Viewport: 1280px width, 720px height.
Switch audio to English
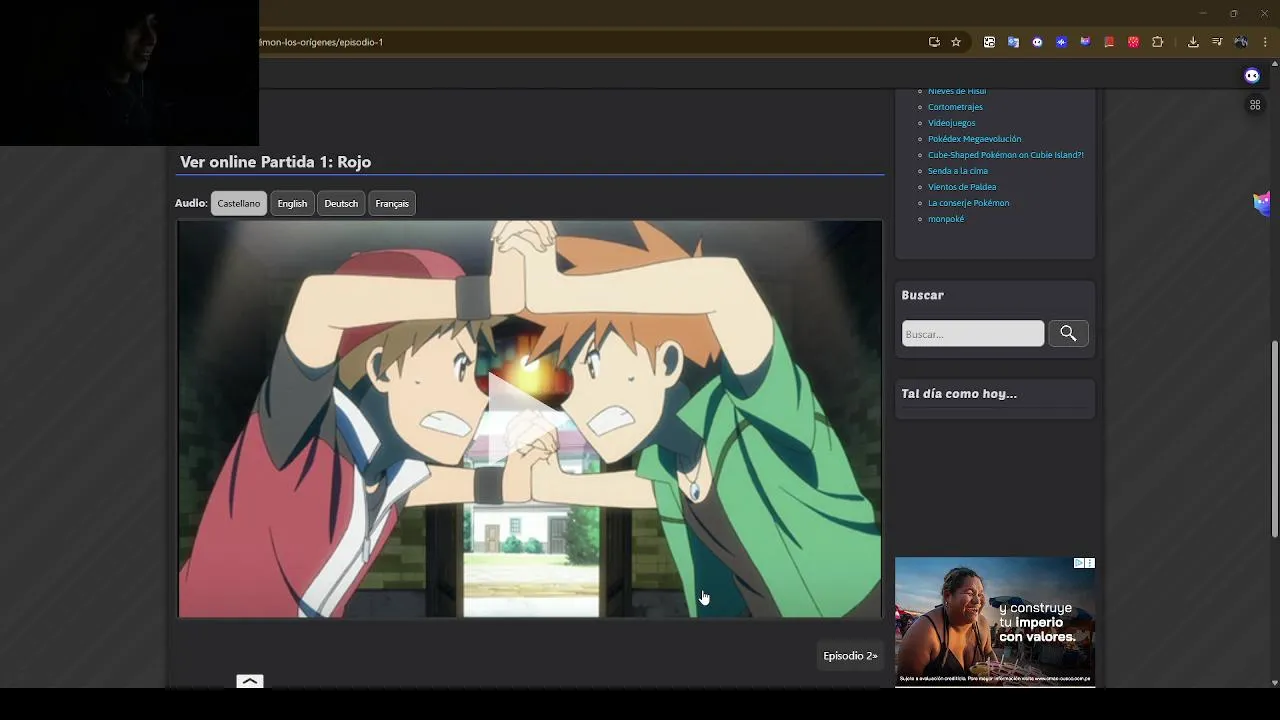click(x=292, y=203)
